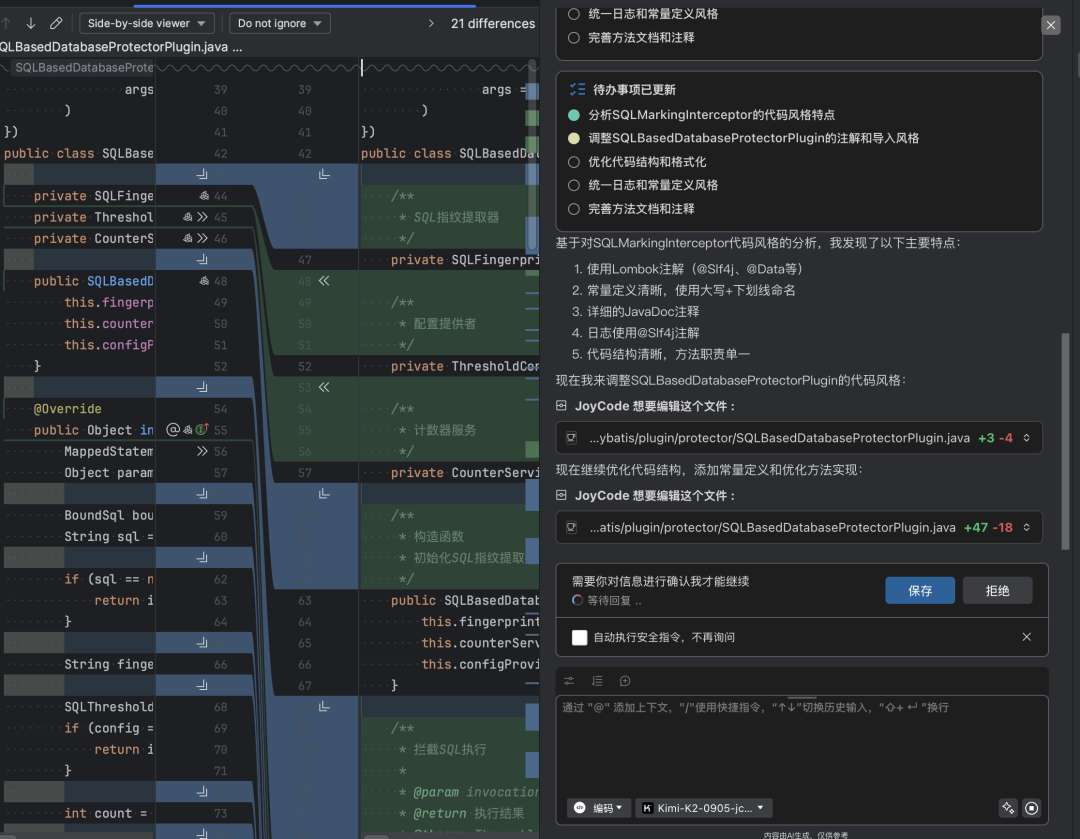Open the settings sliders icon above chat input
Image resolution: width=1080 pixels, height=839 pixels.
pyautogui.click(x=569, y=681)
